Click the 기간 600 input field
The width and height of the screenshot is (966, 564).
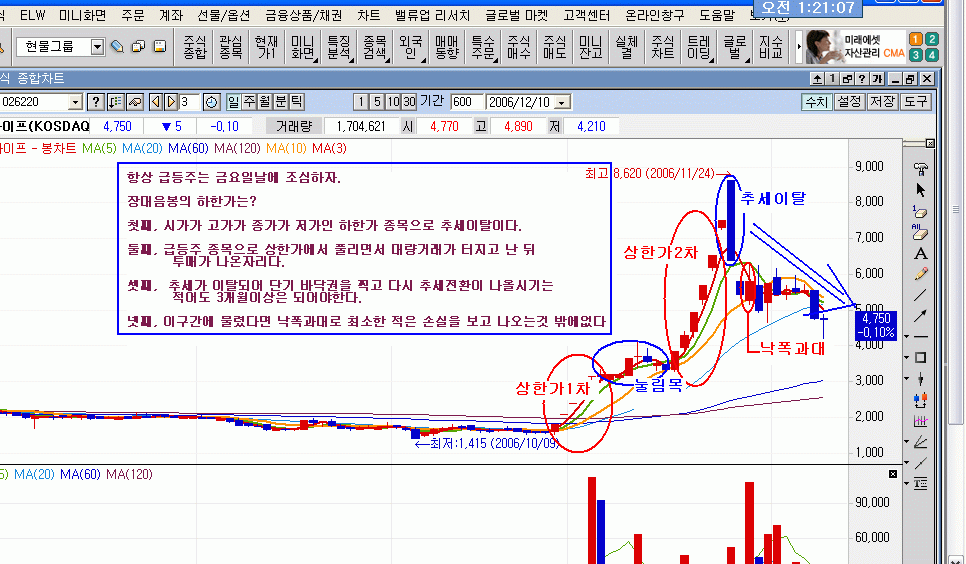466,102
